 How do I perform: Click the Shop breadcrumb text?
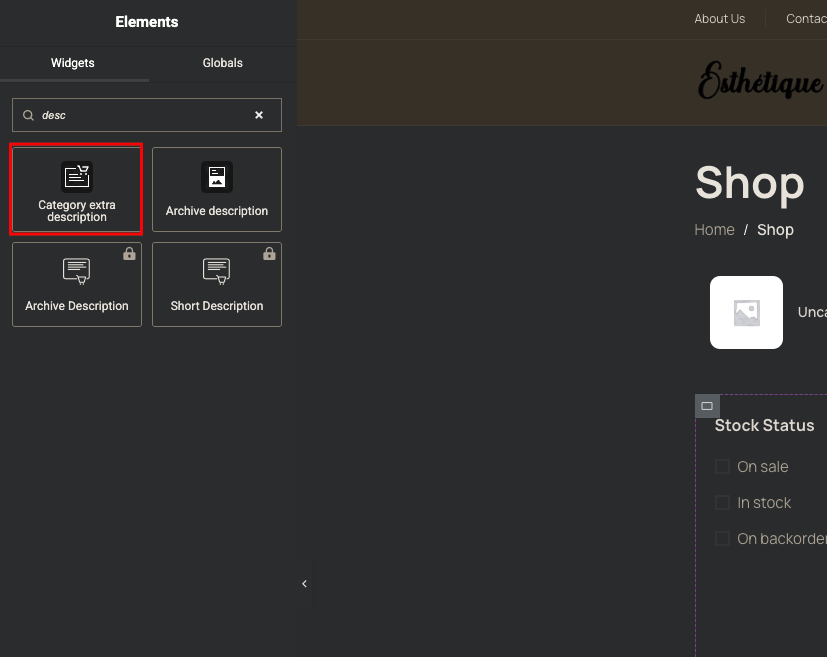pyautogui.click(x=775, y=230)
